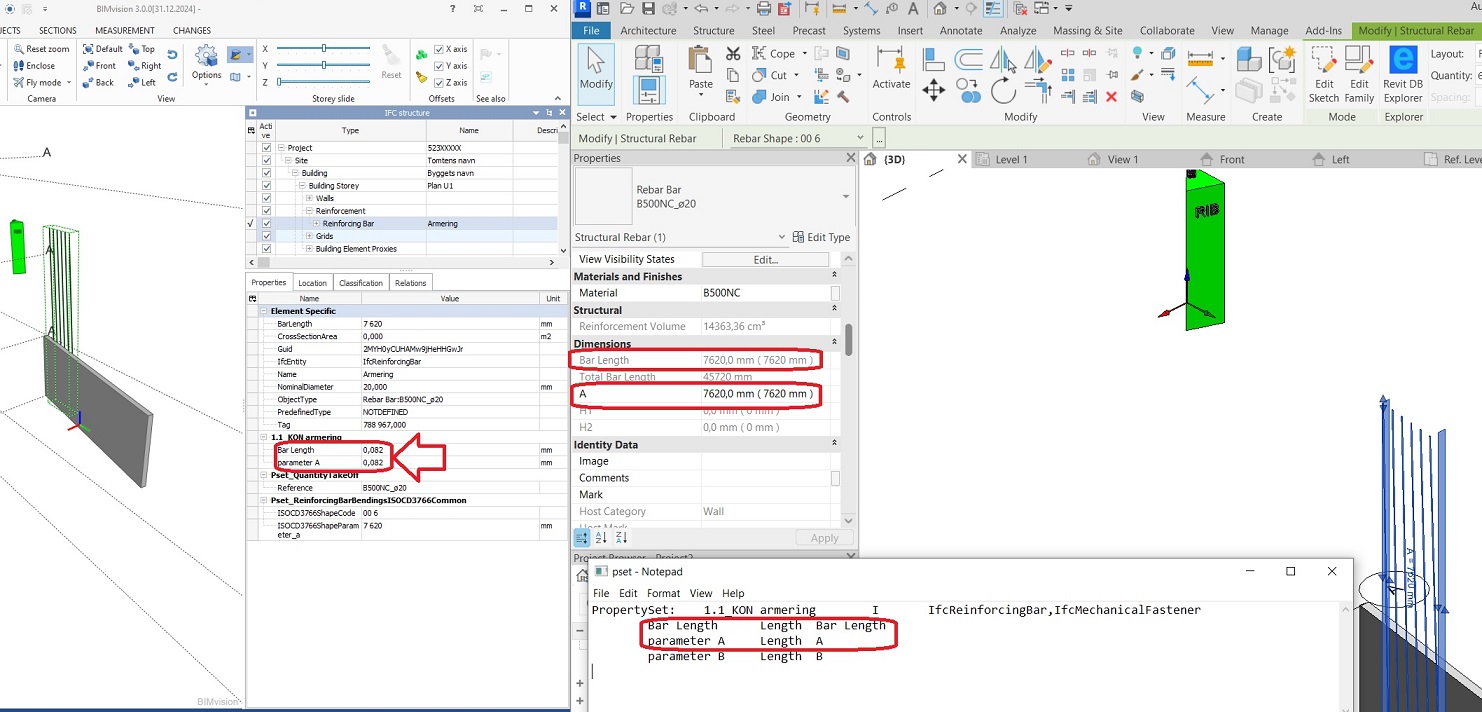Uncheck the X axis checkbox

[439, 49]
